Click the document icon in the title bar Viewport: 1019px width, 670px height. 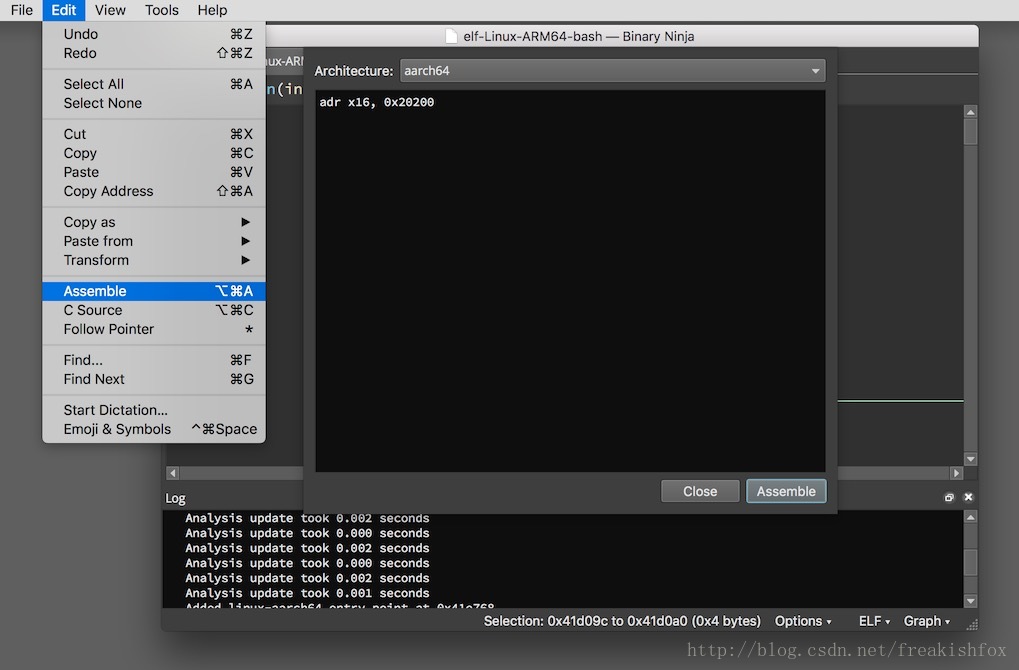coord(451,36)
